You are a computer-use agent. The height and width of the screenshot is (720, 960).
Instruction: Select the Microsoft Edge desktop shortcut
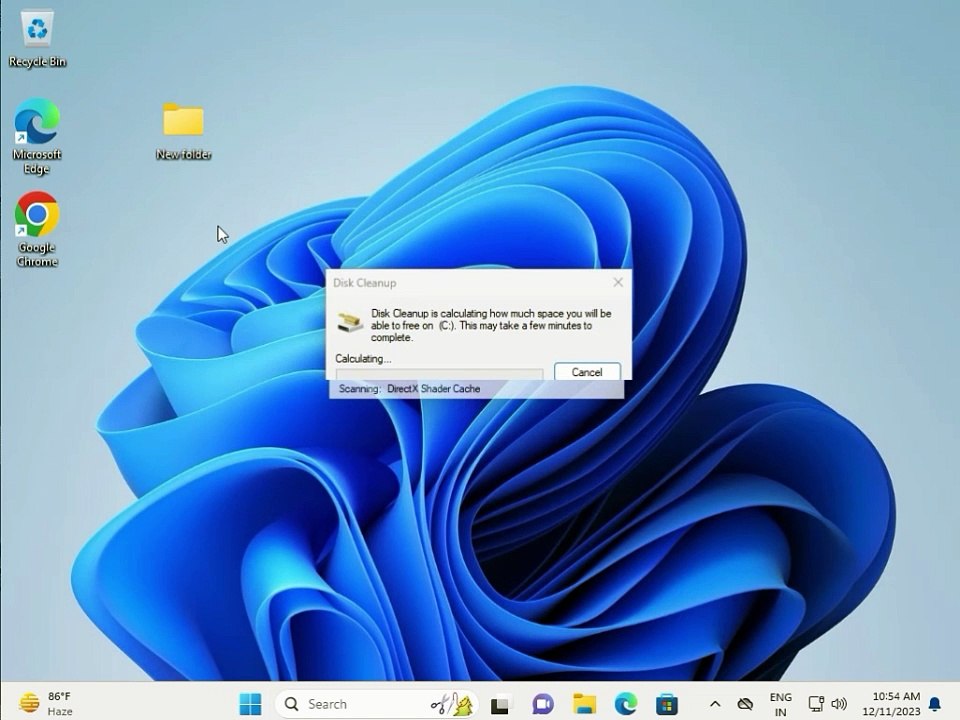point(37,137)
